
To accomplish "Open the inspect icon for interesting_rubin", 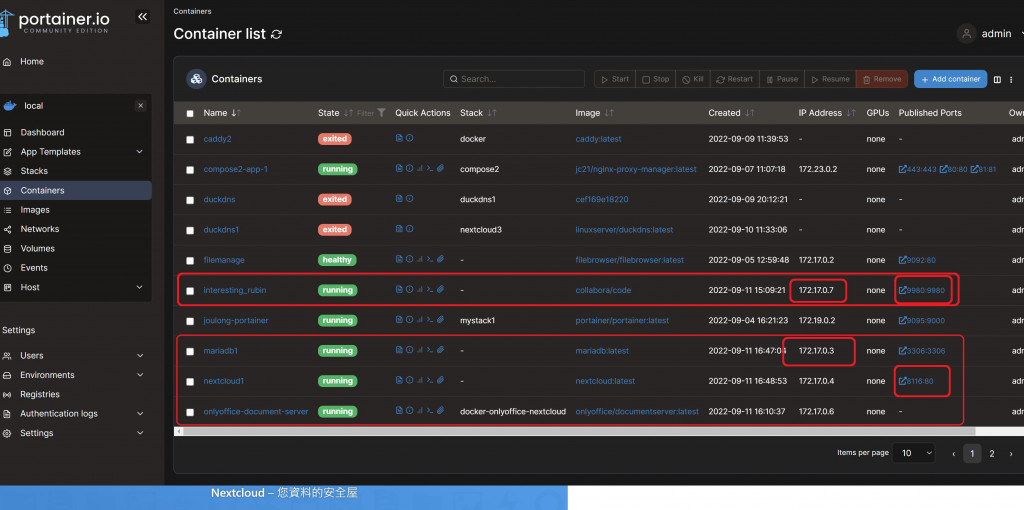I will coord(409,289).
